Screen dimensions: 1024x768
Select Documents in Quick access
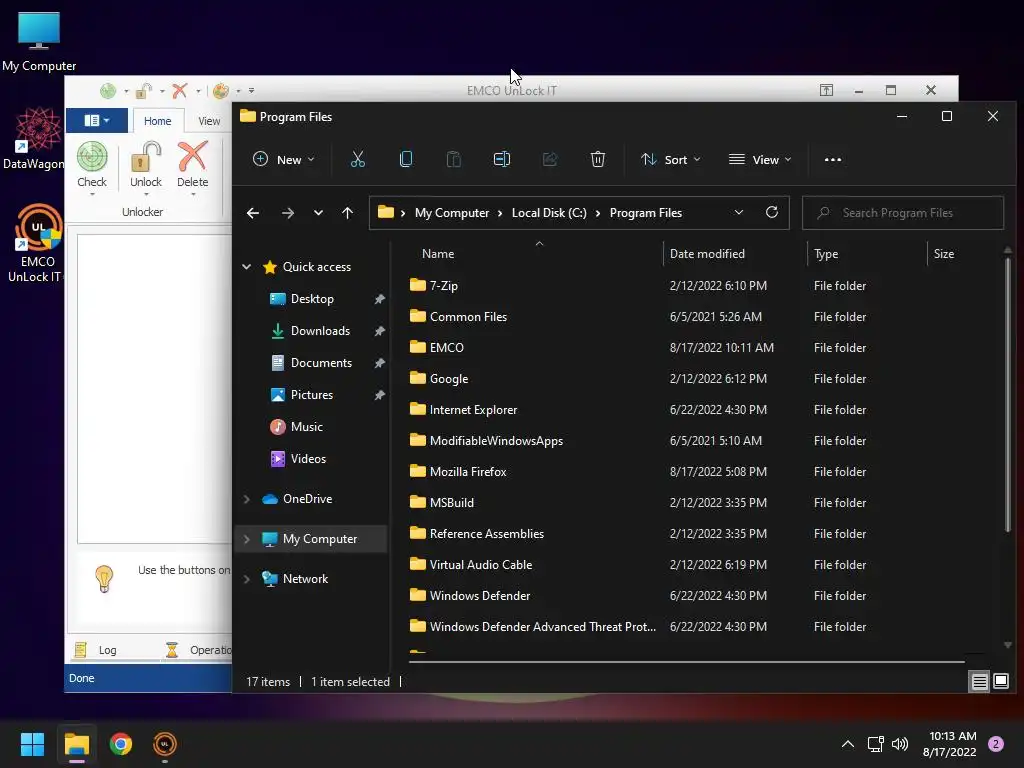(321, 362)
